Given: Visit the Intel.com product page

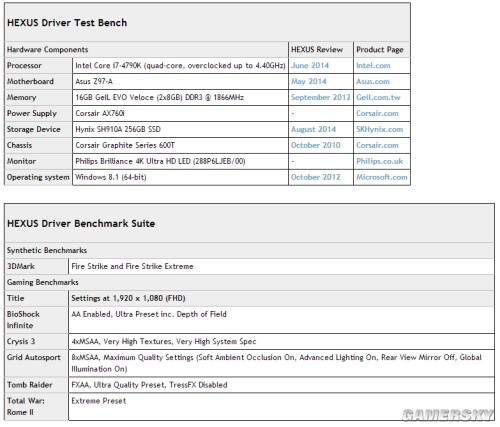Looking at the screenshot, I should (373, 66).
